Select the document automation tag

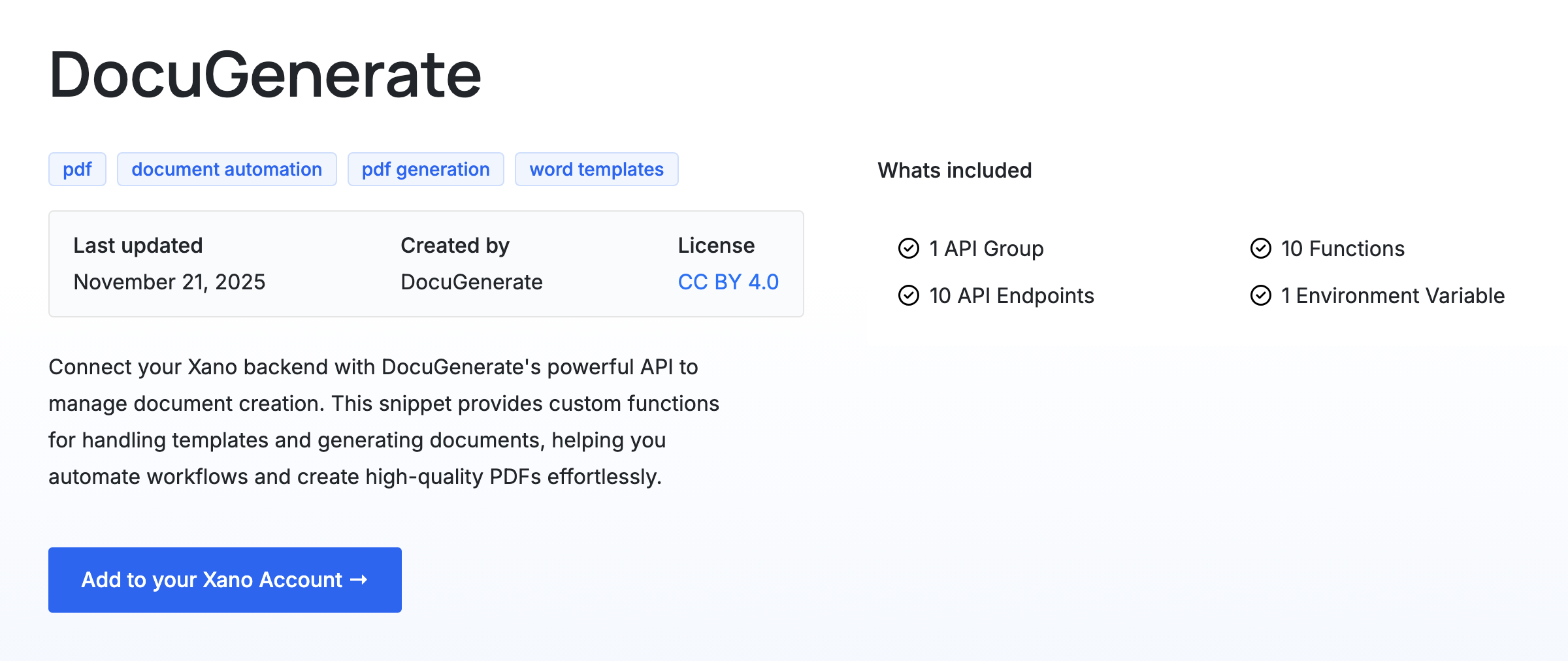[227, 169]
